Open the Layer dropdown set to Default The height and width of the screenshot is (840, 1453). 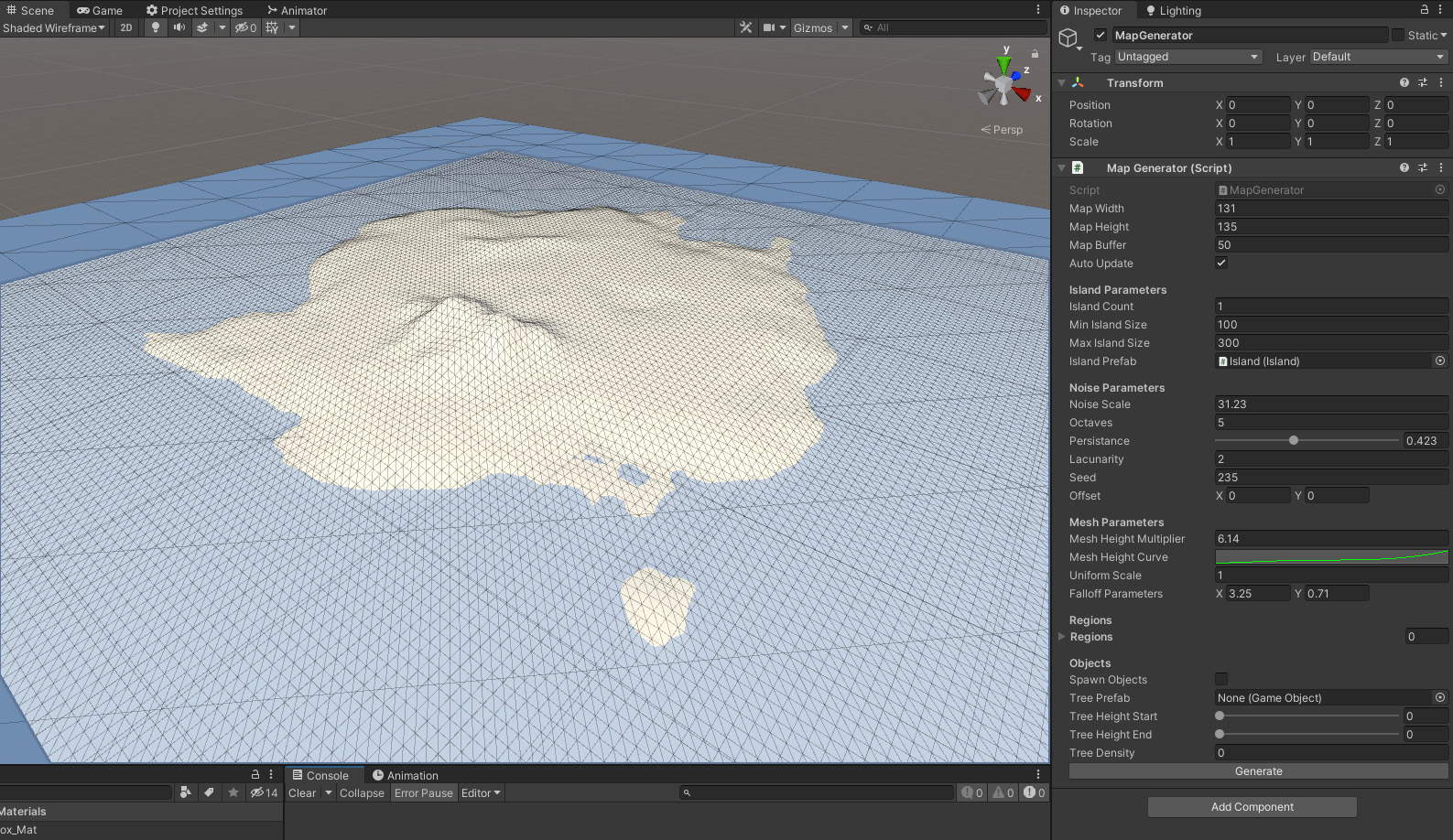click(1378, 57)
